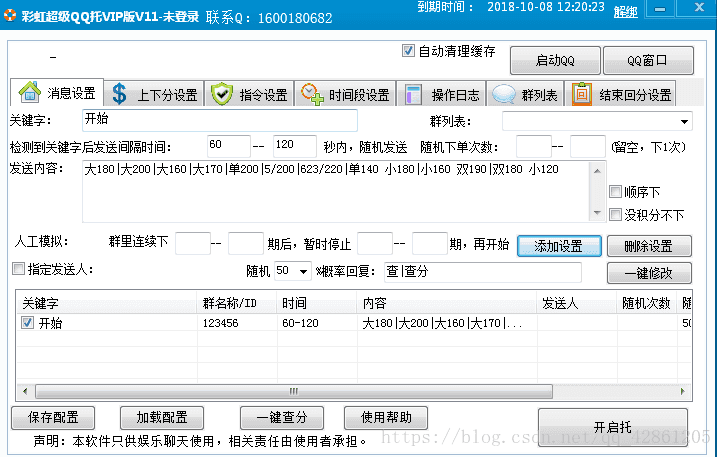This screenshot has width=722, height=457.
Task: Click the 内容 column header
Action: click(447, 303)
